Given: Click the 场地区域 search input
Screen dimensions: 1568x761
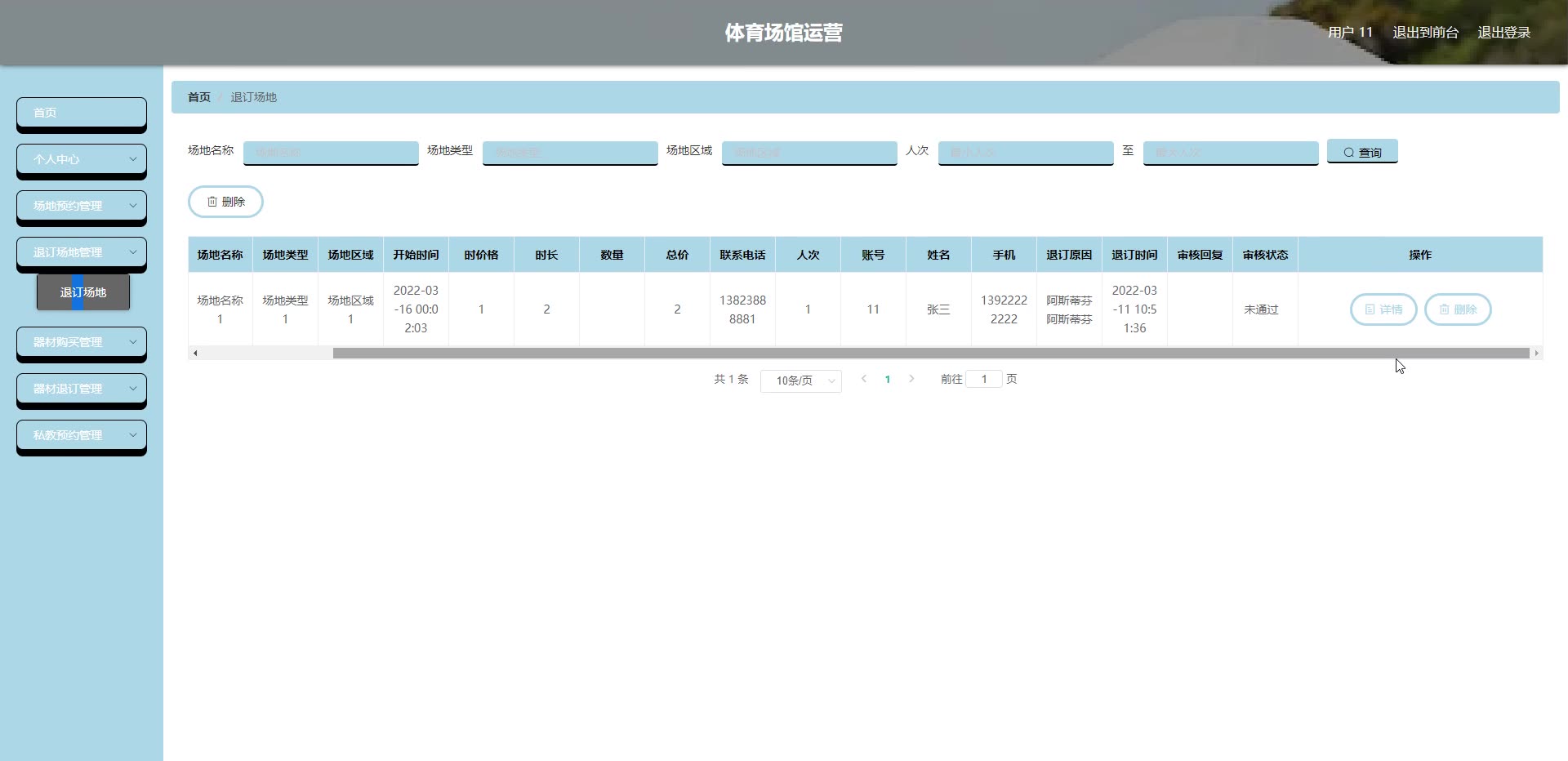Looking at the screenshot, I should coord(809,153).
